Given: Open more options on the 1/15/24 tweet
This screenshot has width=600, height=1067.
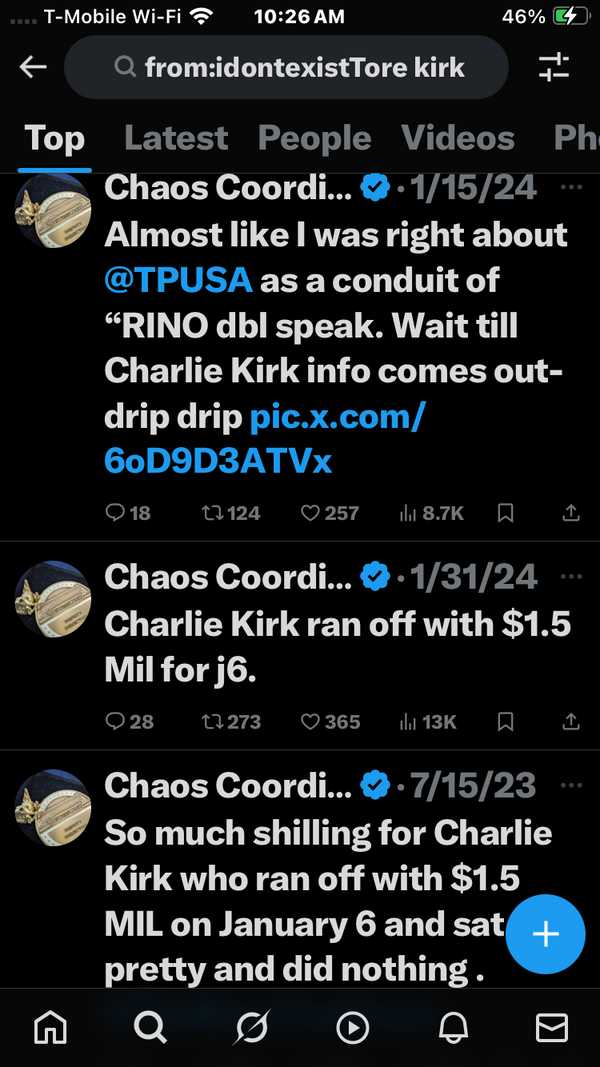Looking at the screenshot, I should click(571, 187).
